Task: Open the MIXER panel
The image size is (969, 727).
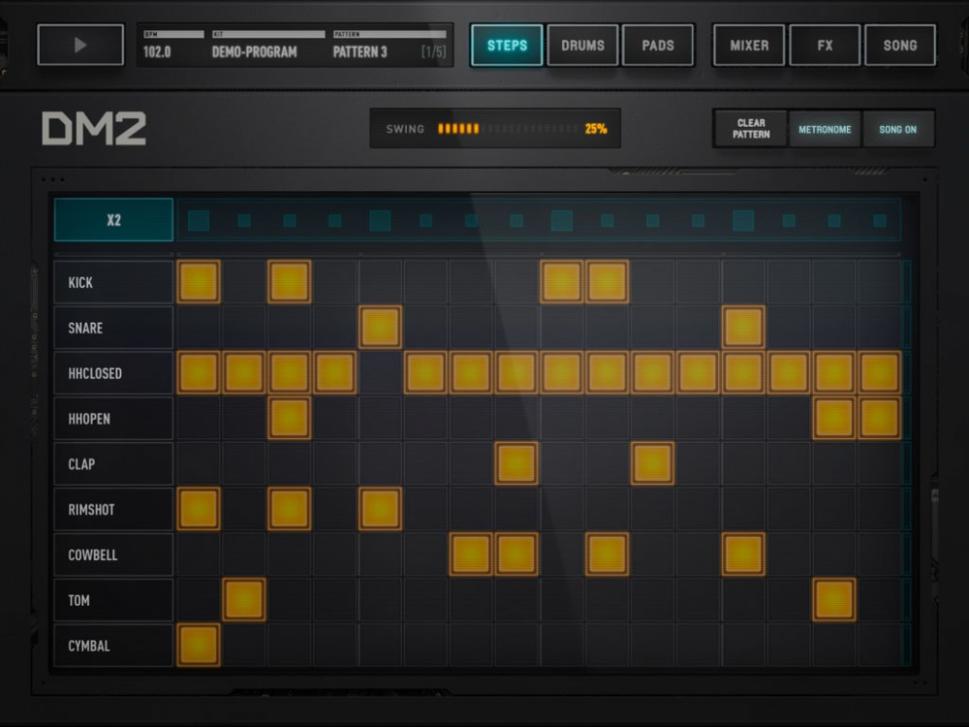Action: click(x=746, y=44)
